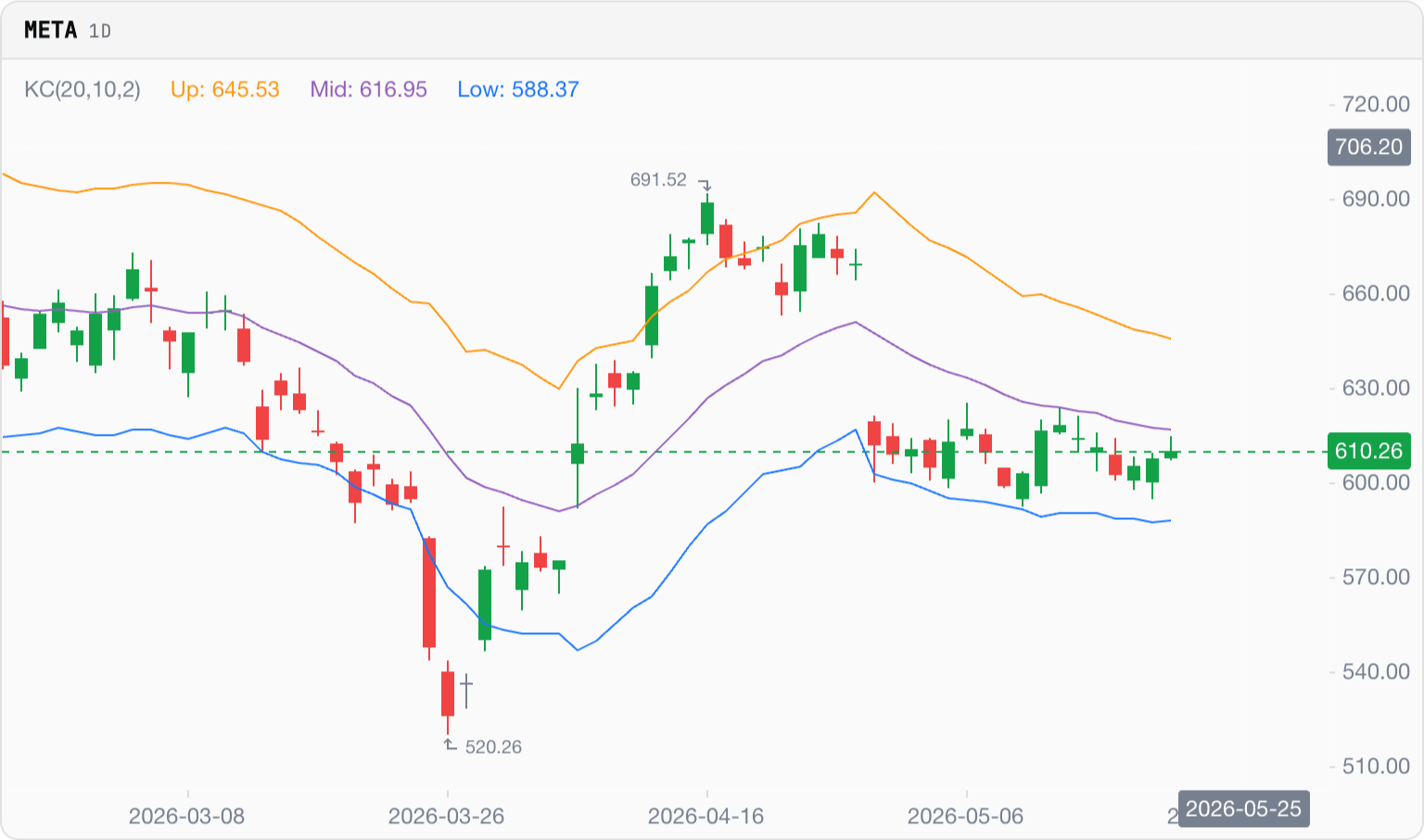Click the 510.00 price axis label
Viewport: 1424px width, 840px height.
[1376, 766]
